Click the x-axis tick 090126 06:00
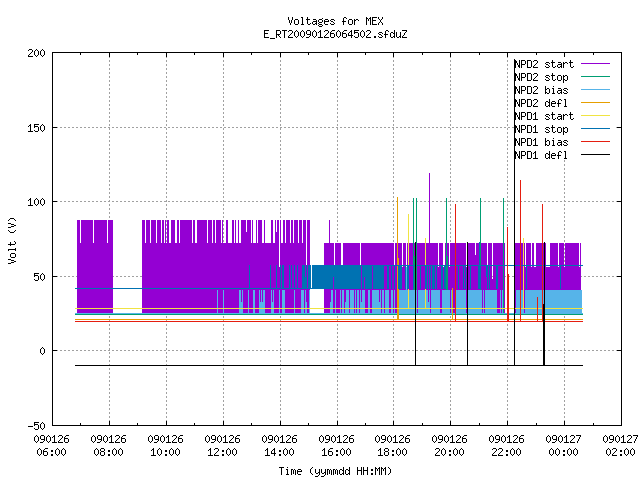Image resolution: width=640 pixels, height=480 pixels. [x=51, y=446]
